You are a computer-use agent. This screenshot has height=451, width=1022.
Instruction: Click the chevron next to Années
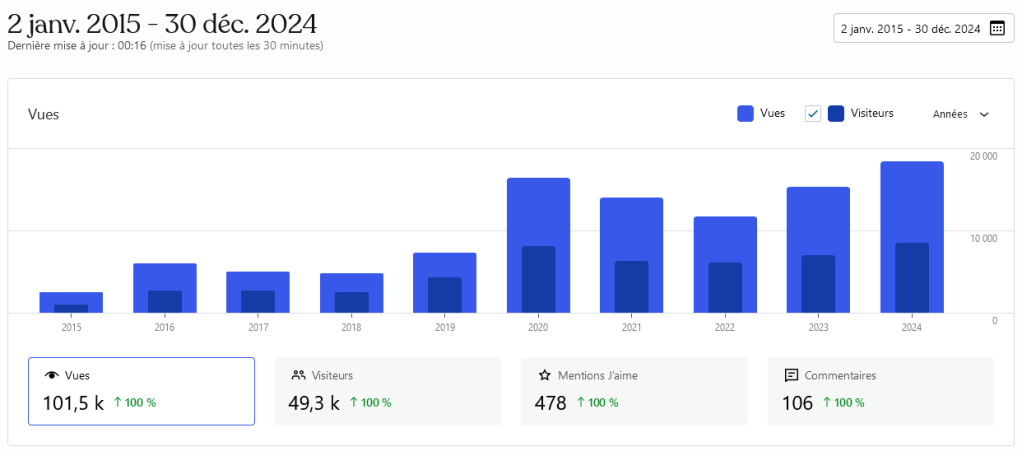pos(984,114)
